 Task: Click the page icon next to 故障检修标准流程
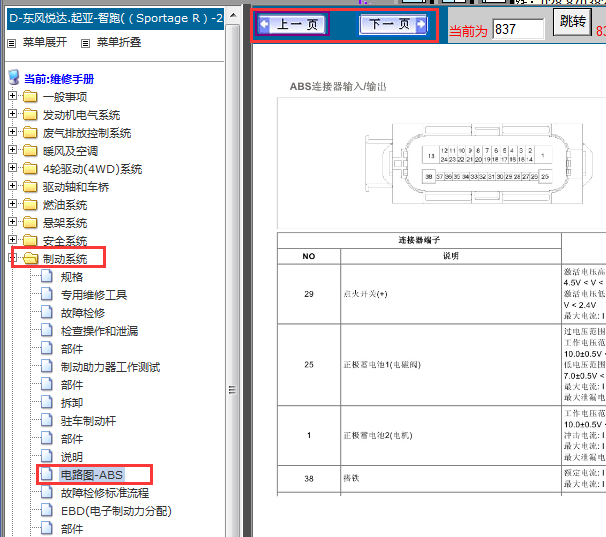[47, 492]
